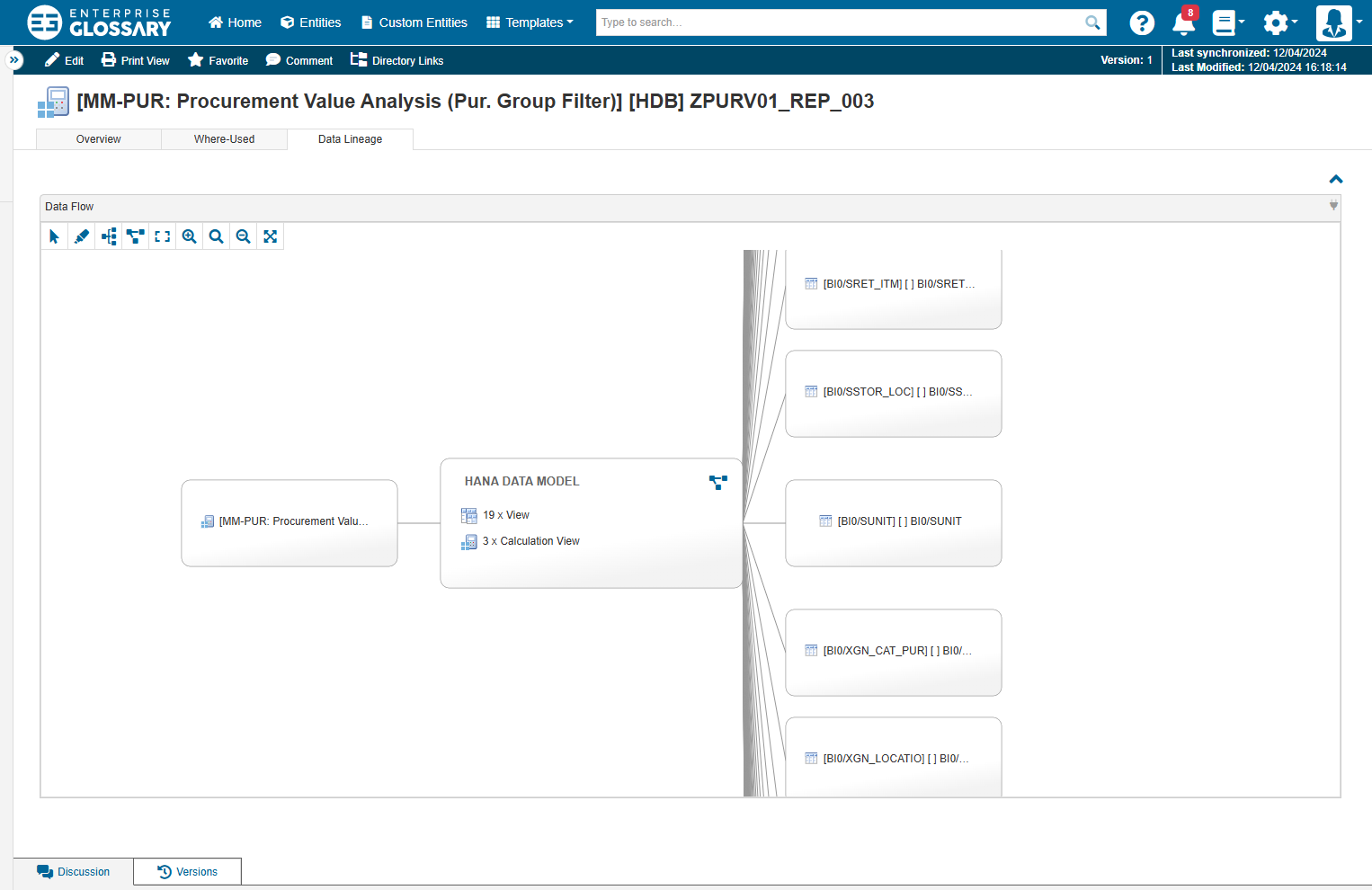Click the search magnifier icon in the header
Screen dimensions: 1372x890
[1092, 22]
